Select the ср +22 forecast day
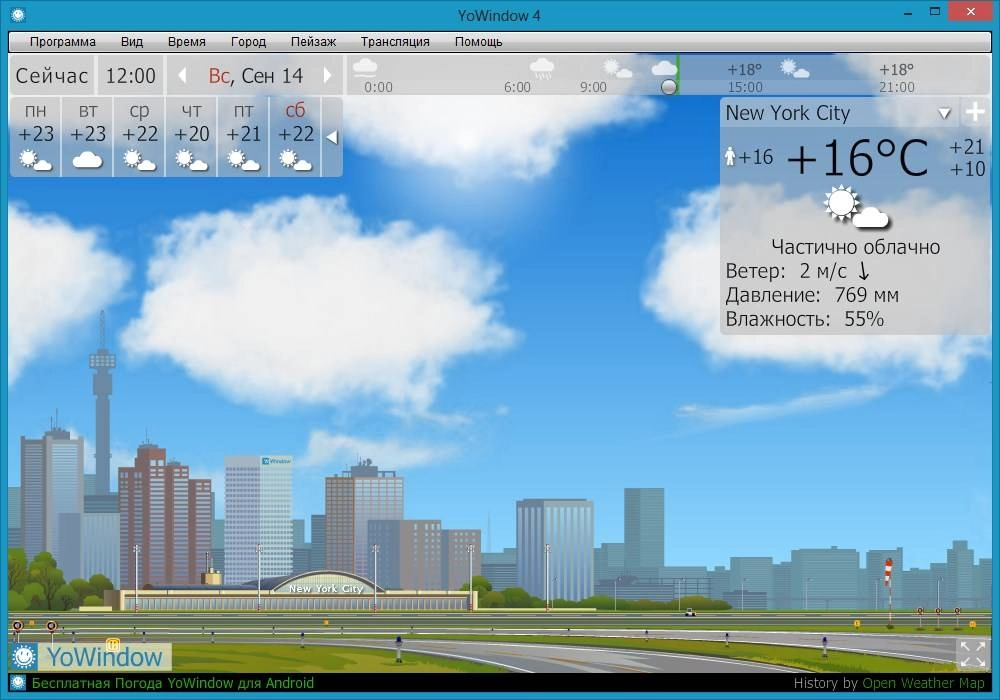This screenshot has width=1000, height=700. (140, 136)
